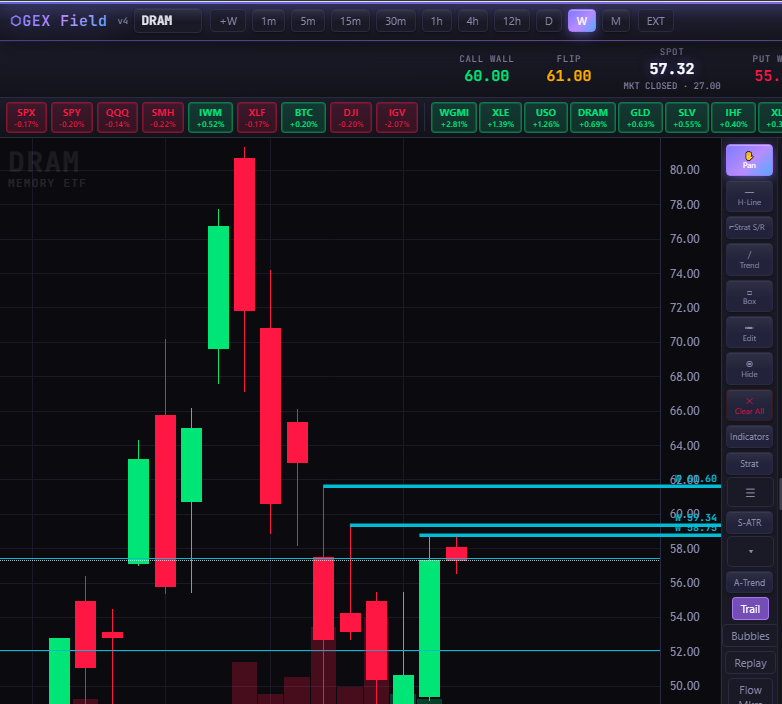
Task: Open the SPY ticker chip
Action: (72, 118)
